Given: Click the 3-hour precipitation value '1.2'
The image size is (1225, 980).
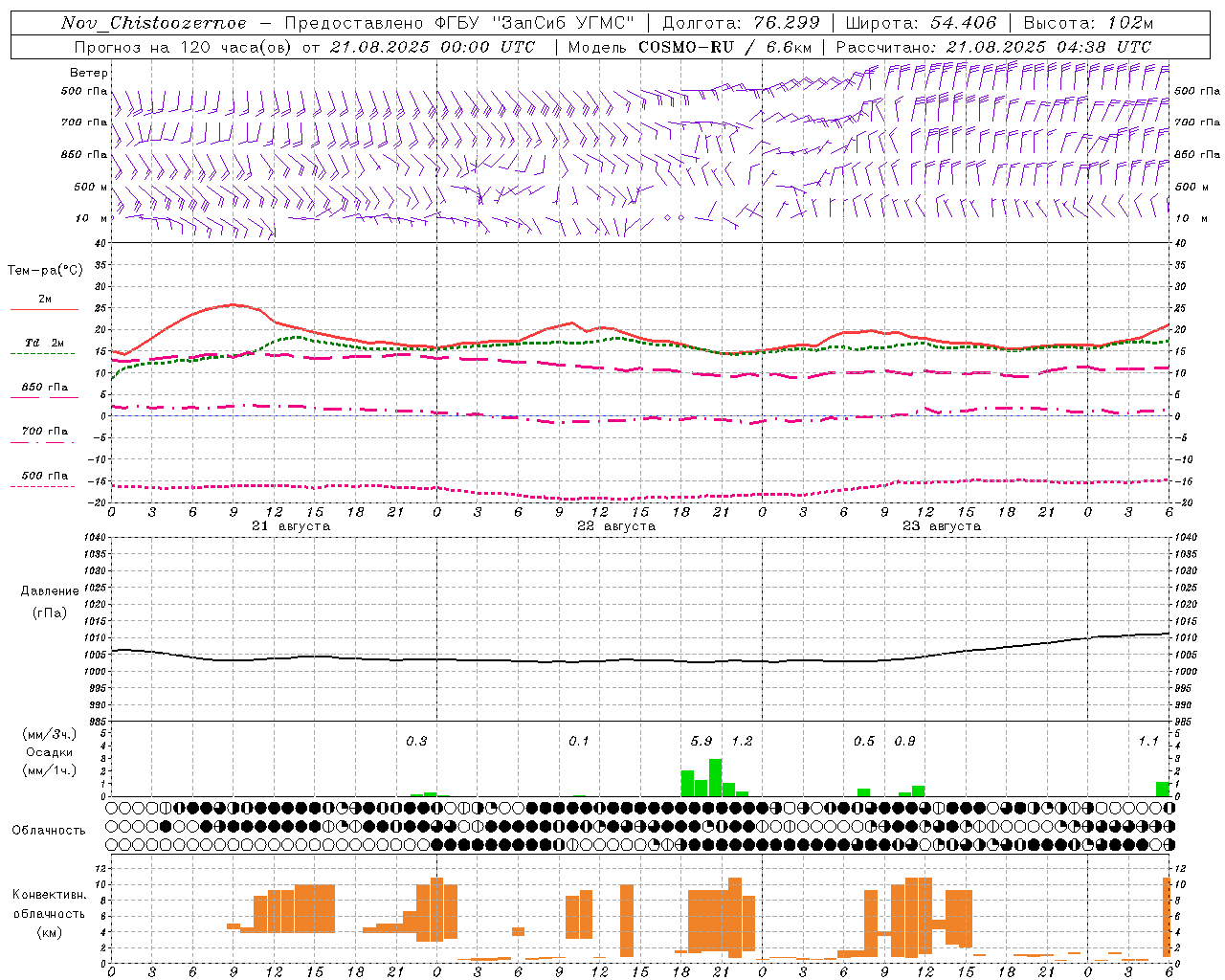Looking at the screenshot, I should (x=742, y=742).
